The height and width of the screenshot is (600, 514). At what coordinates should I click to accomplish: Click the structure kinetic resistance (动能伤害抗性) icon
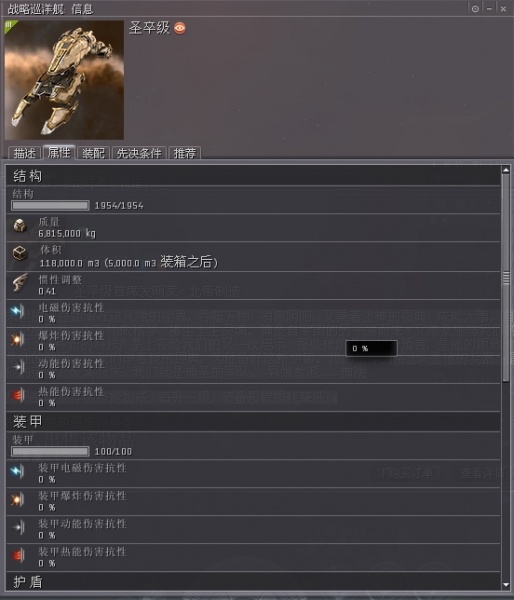[18, 367]
